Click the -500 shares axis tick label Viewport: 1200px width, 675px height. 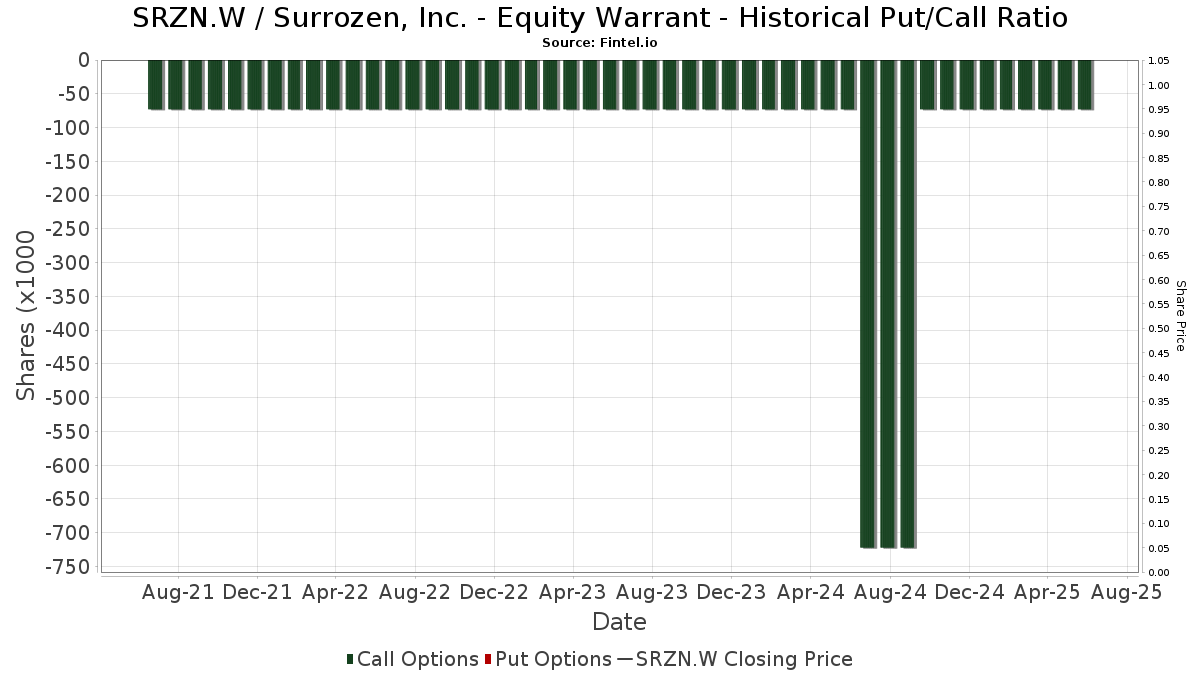66,398
